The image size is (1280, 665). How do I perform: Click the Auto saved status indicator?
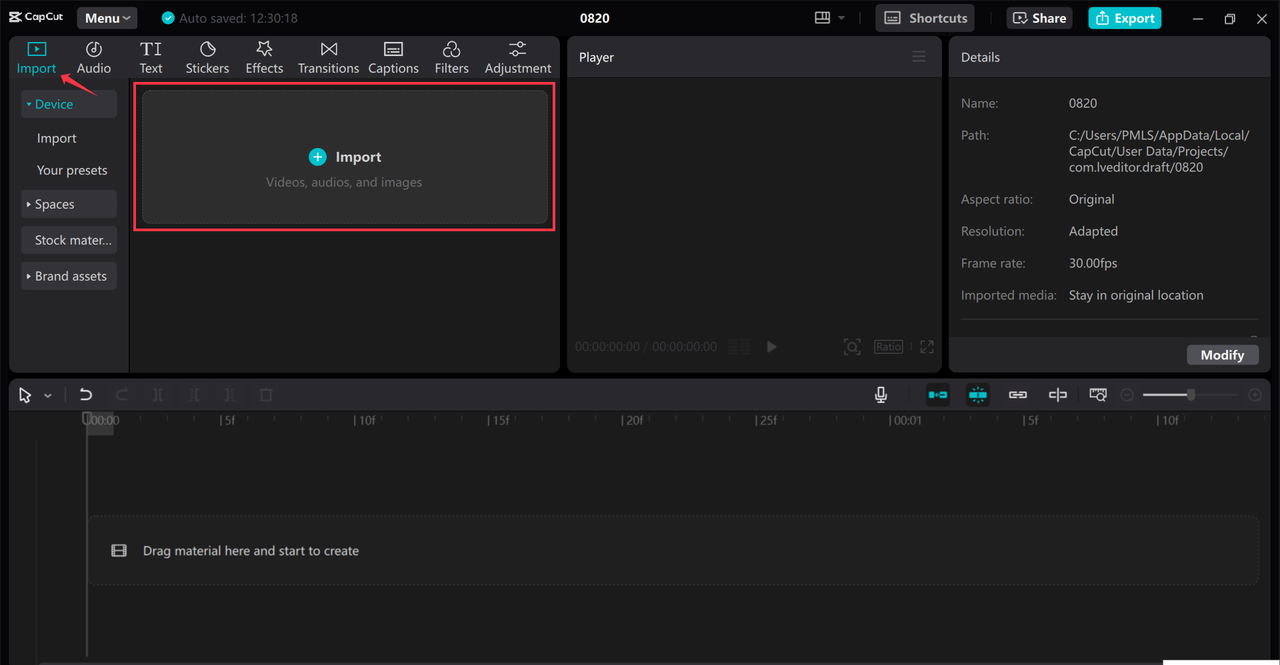click(229, 18)
